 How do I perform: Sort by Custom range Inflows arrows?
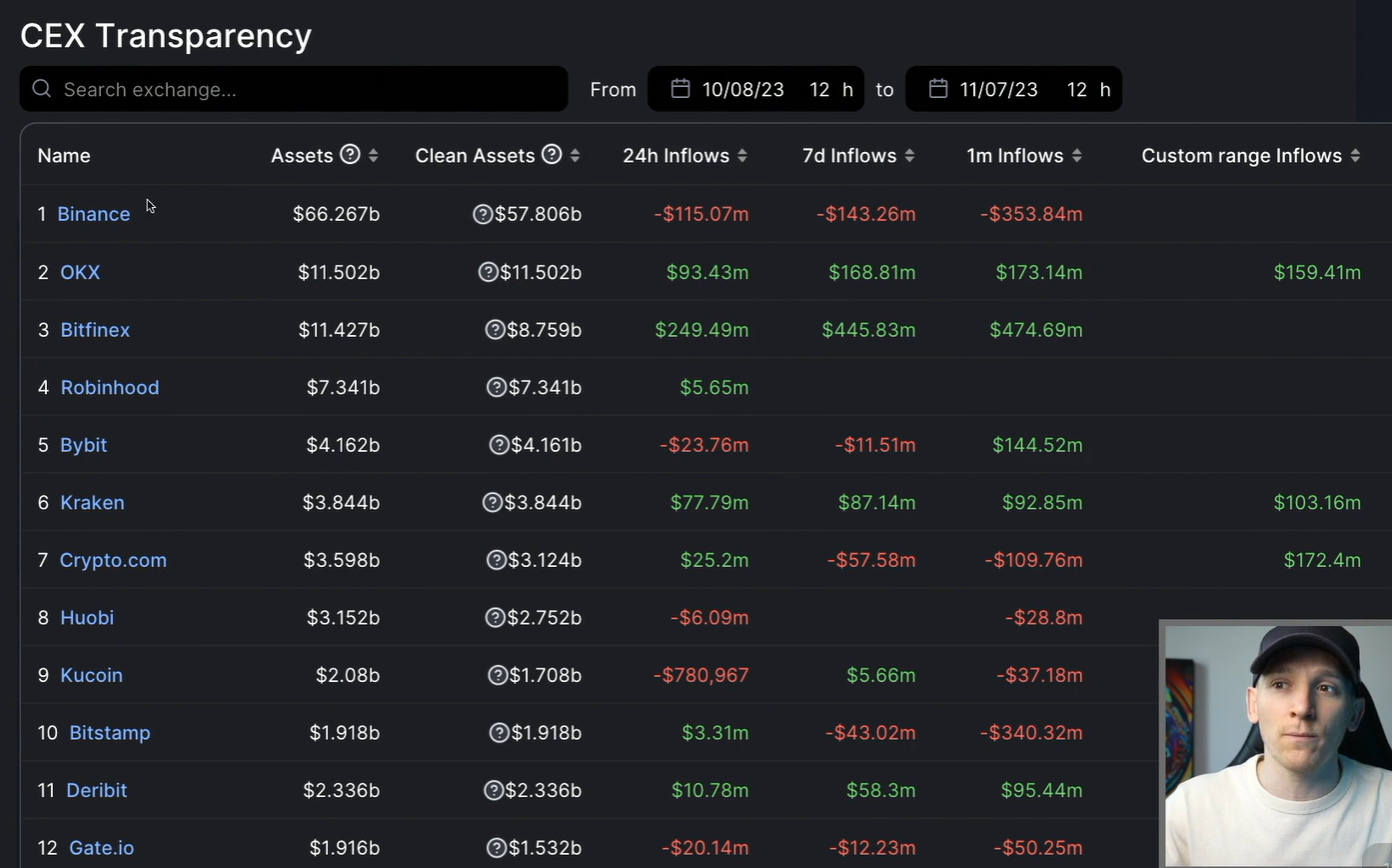(1355, 155)
